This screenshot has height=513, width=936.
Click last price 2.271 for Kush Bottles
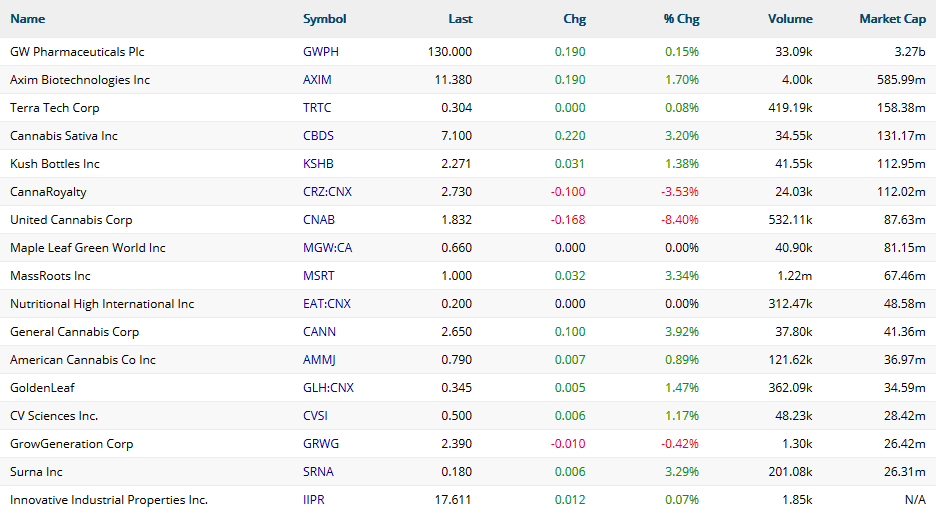(457, 164)
